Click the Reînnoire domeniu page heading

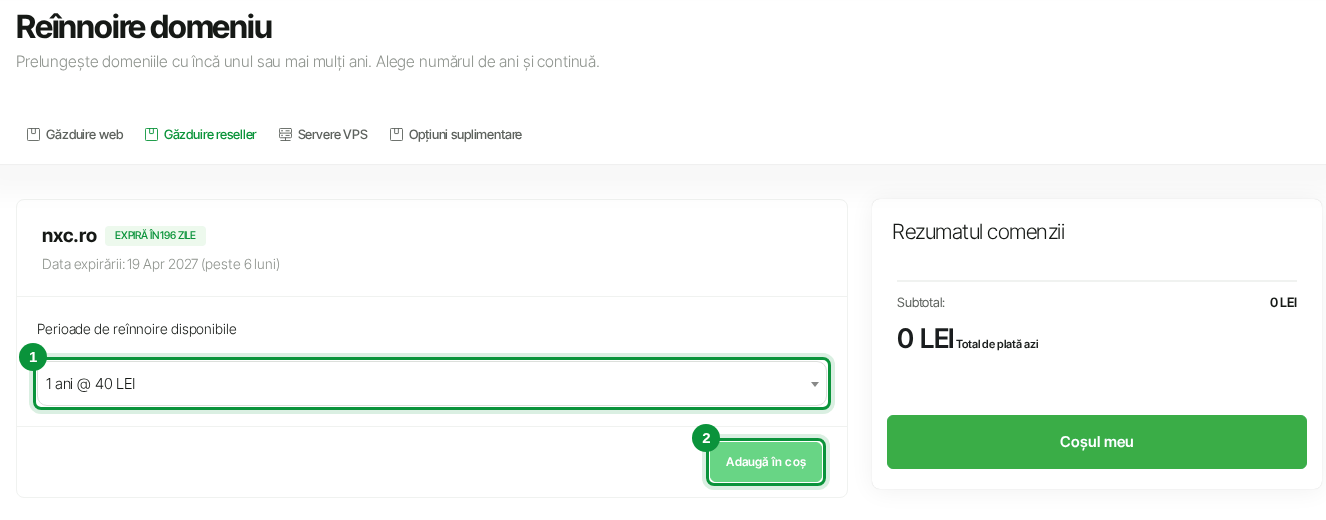pyautogui.click(x=144, y=27)
